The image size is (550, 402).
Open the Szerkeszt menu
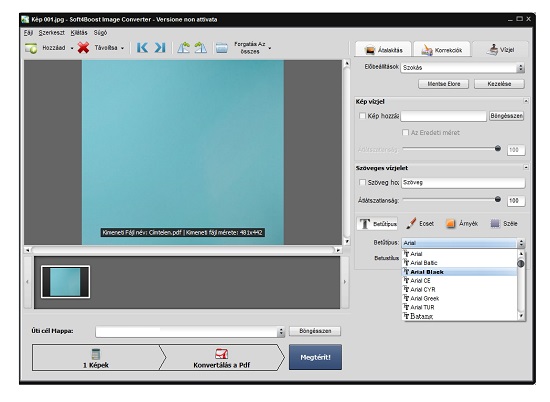52,33
